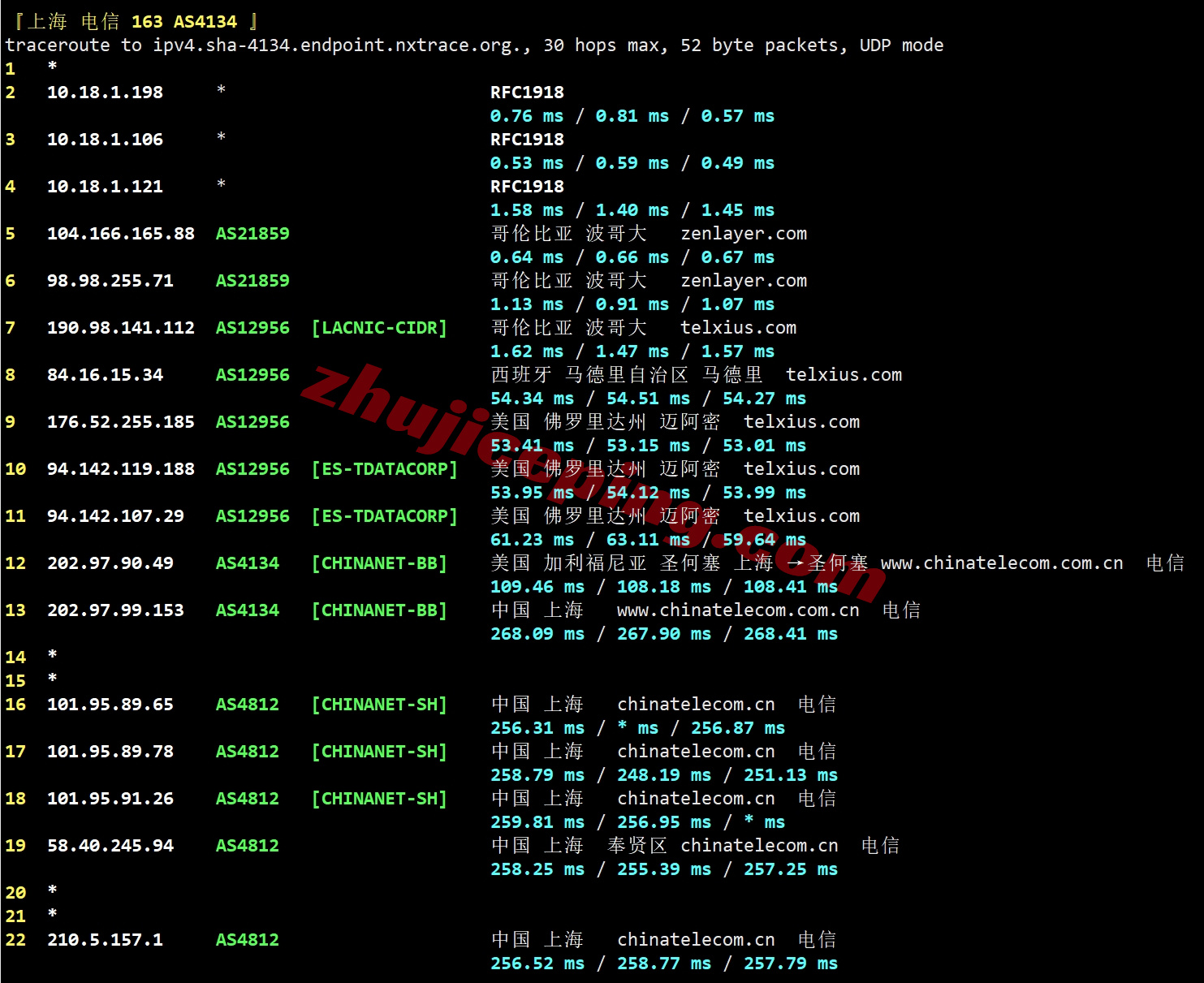Click IP address 84.16.15.34
The image size is (1204, 983).
(105, 375)
